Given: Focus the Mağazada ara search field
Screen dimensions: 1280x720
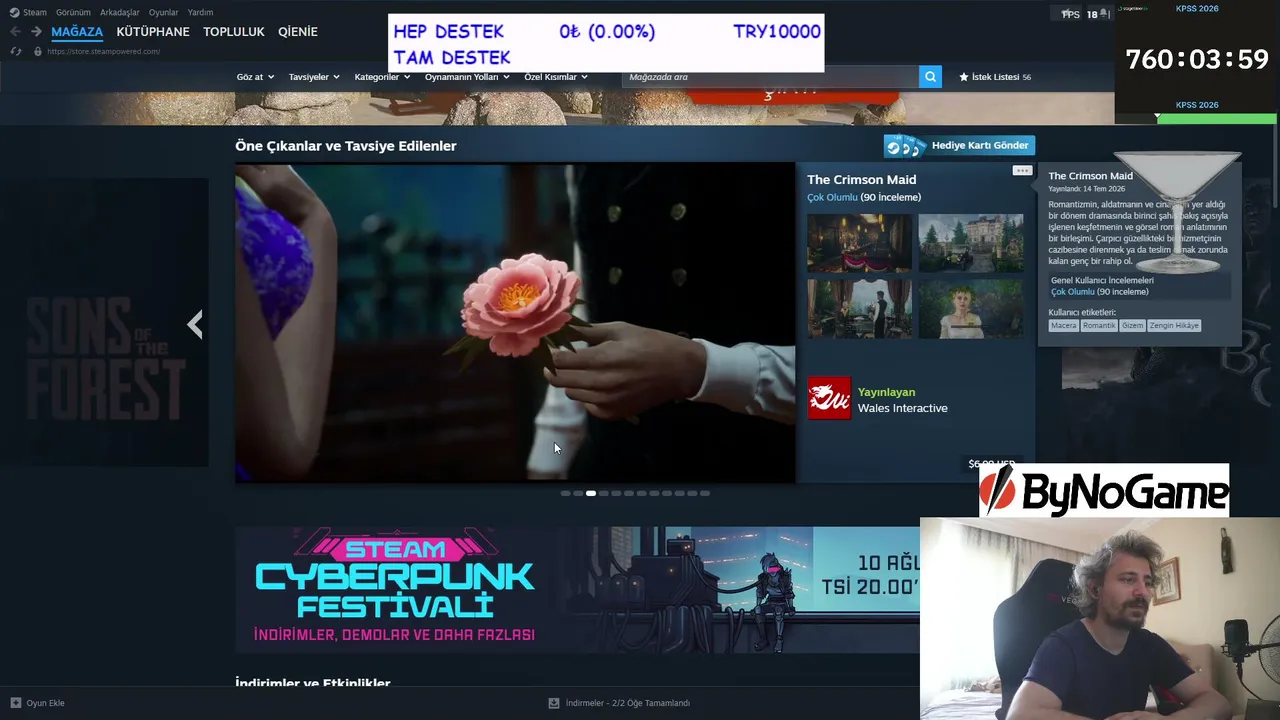Looking at the screenshot, I should coord(770,77).
